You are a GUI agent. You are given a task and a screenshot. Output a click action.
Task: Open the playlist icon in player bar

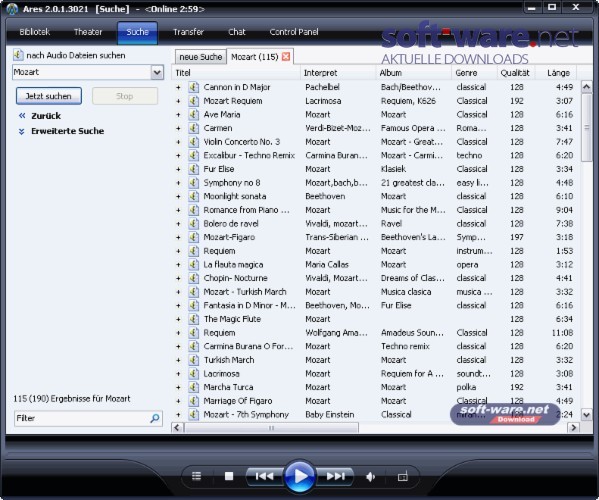[196, 476]
